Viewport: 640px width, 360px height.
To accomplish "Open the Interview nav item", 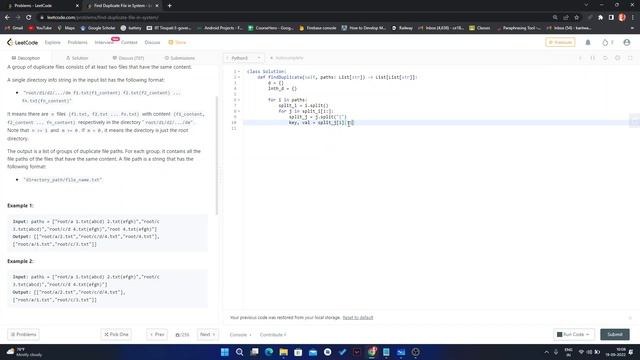I will point(104,42).
